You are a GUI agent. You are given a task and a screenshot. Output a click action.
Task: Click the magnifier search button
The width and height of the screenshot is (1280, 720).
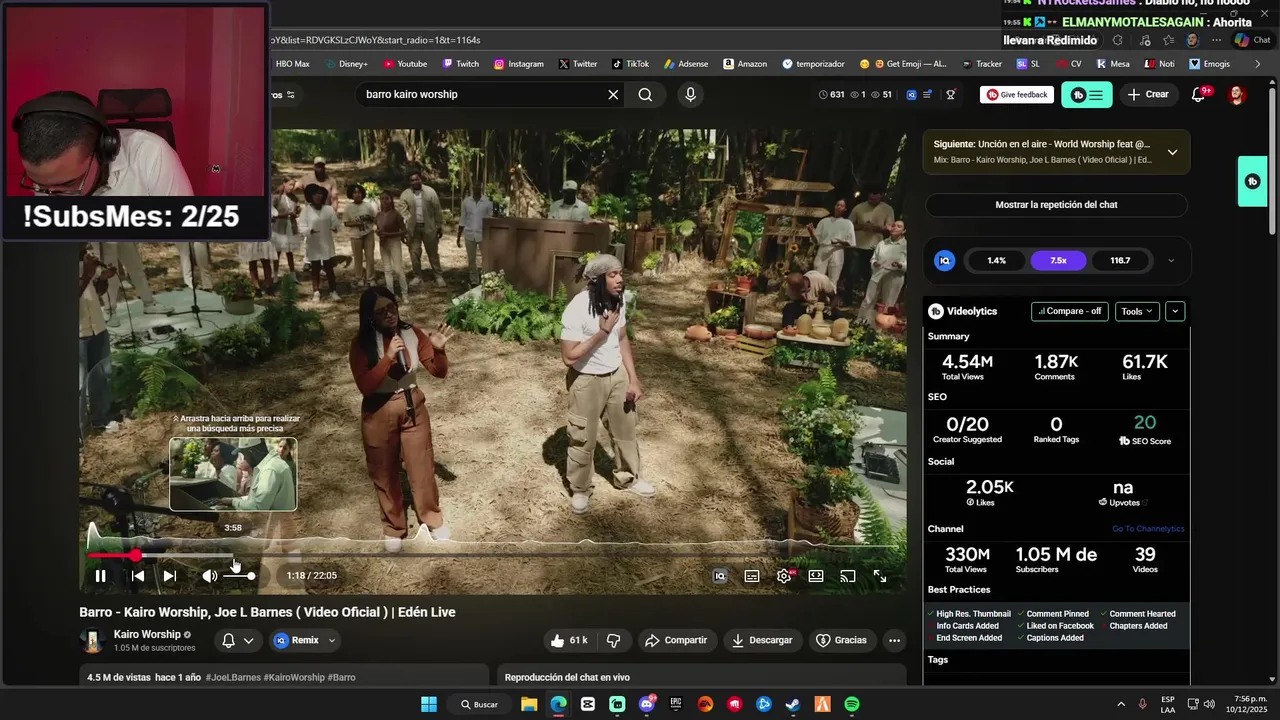click(645, 94)
